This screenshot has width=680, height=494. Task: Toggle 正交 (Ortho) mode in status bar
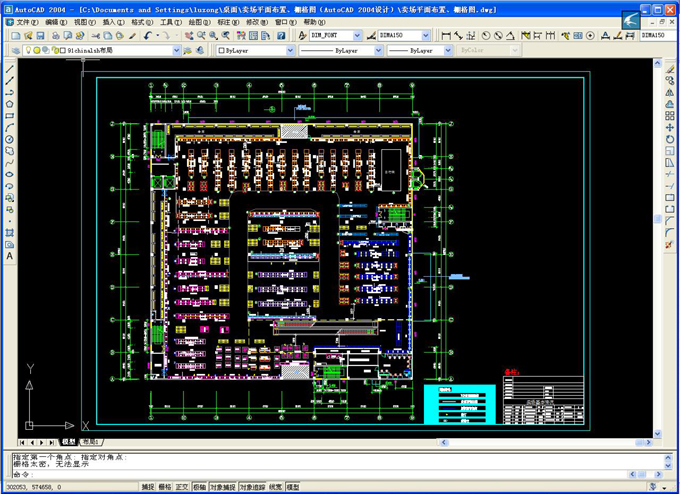(x=182, y=487)
